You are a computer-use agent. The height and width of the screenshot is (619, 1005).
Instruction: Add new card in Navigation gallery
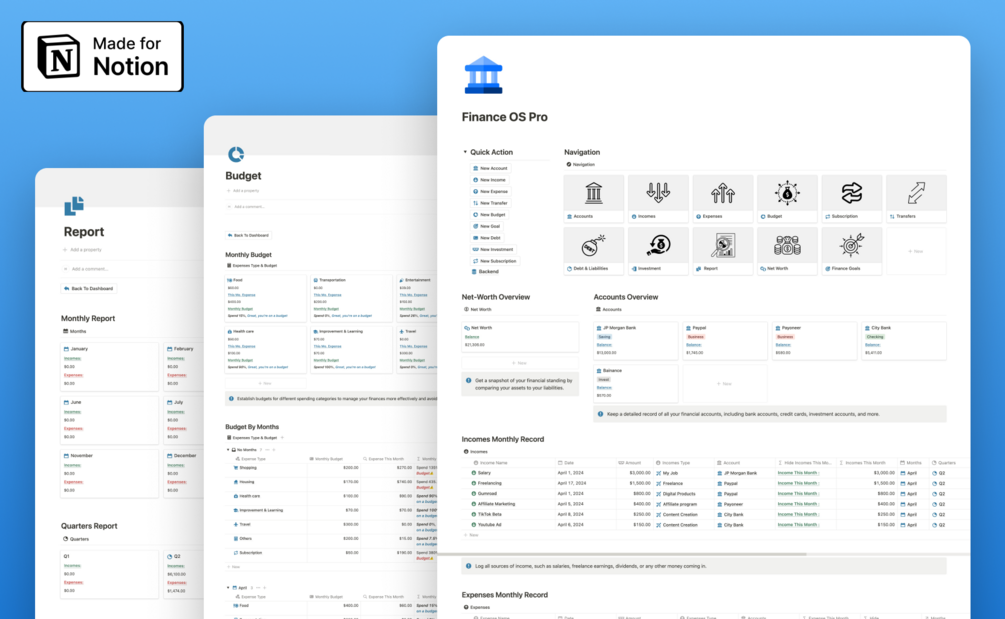click(x=916, y=251)
